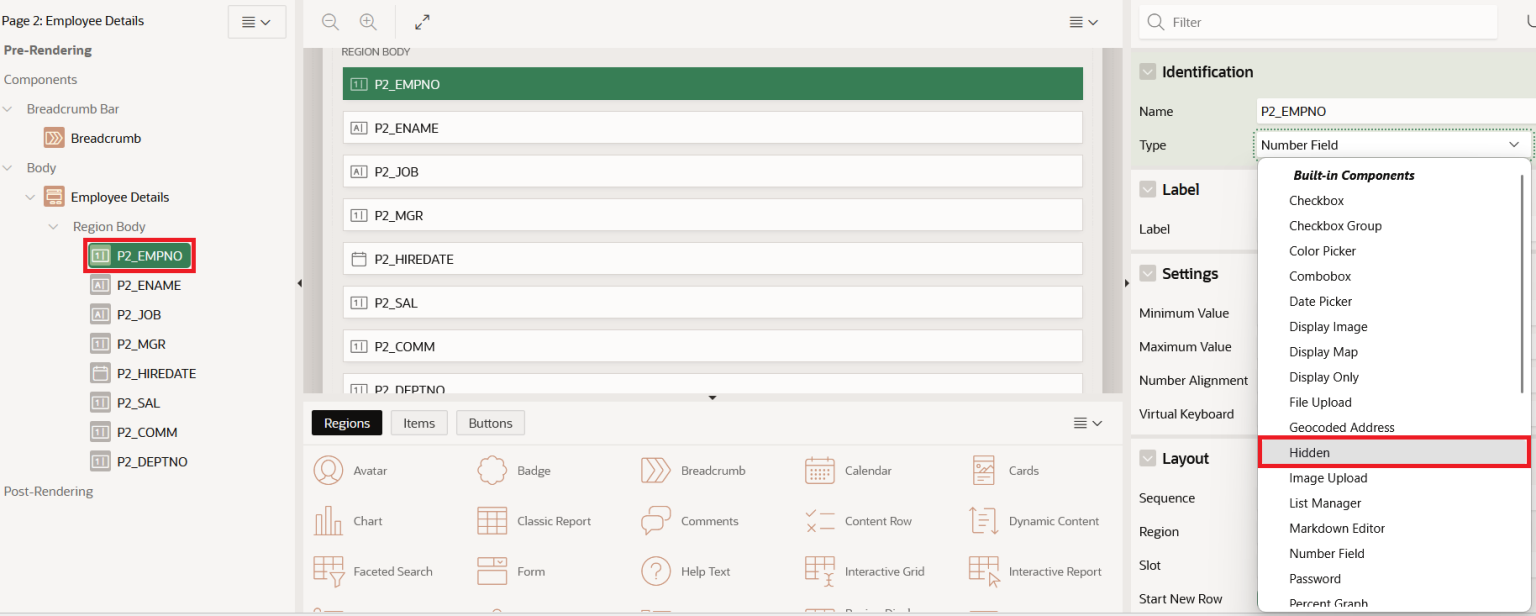Collapse the Body node in the rendering tree
The width and height of the screenshot is (1536, 616).
click(x=8, y=167)
